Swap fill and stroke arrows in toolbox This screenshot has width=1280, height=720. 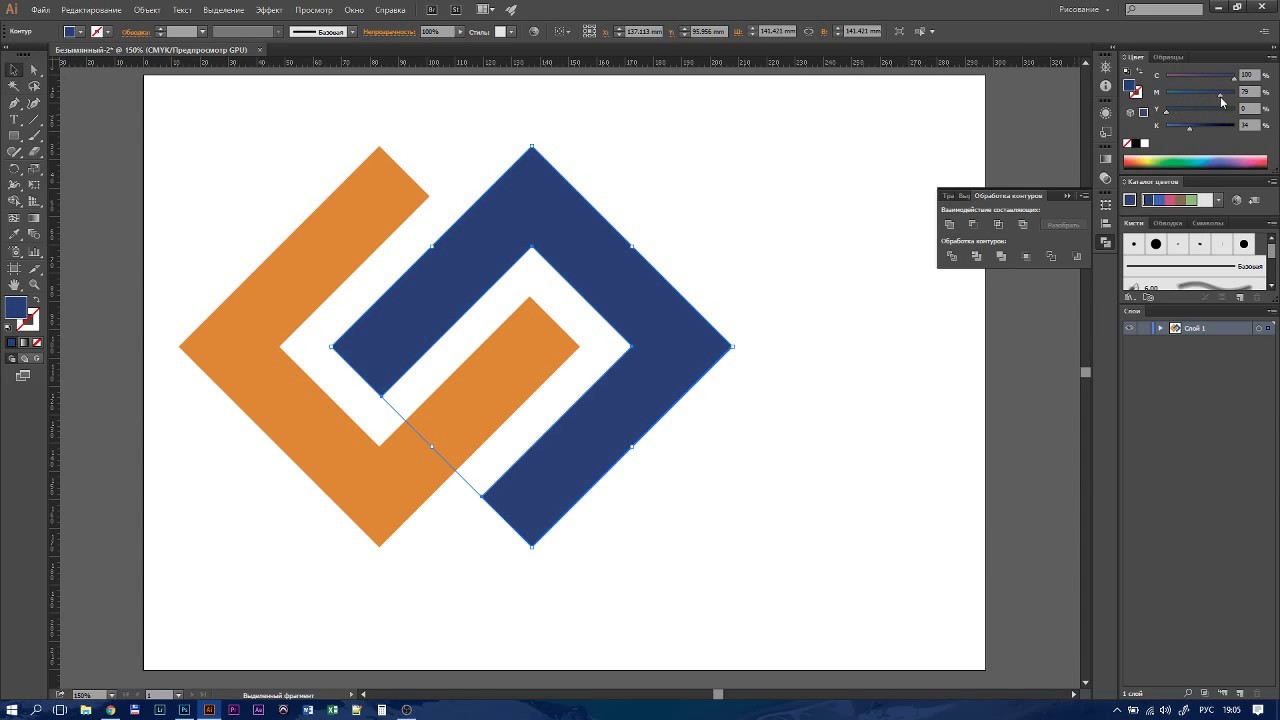click(x=36, y=301)
